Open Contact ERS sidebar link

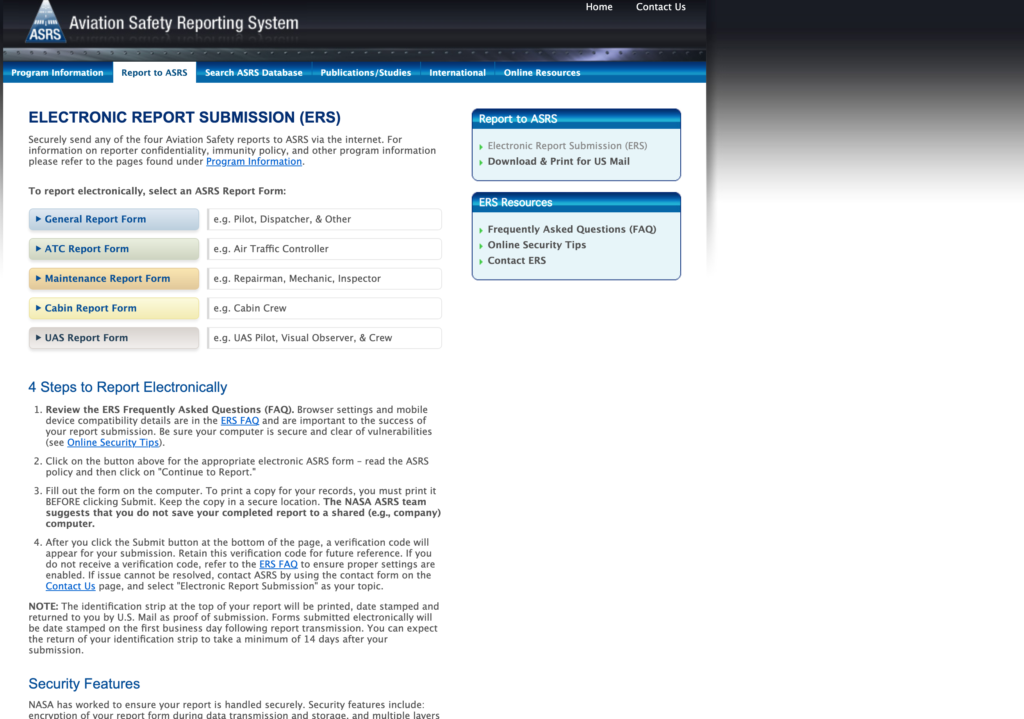[x=517, y=261]
